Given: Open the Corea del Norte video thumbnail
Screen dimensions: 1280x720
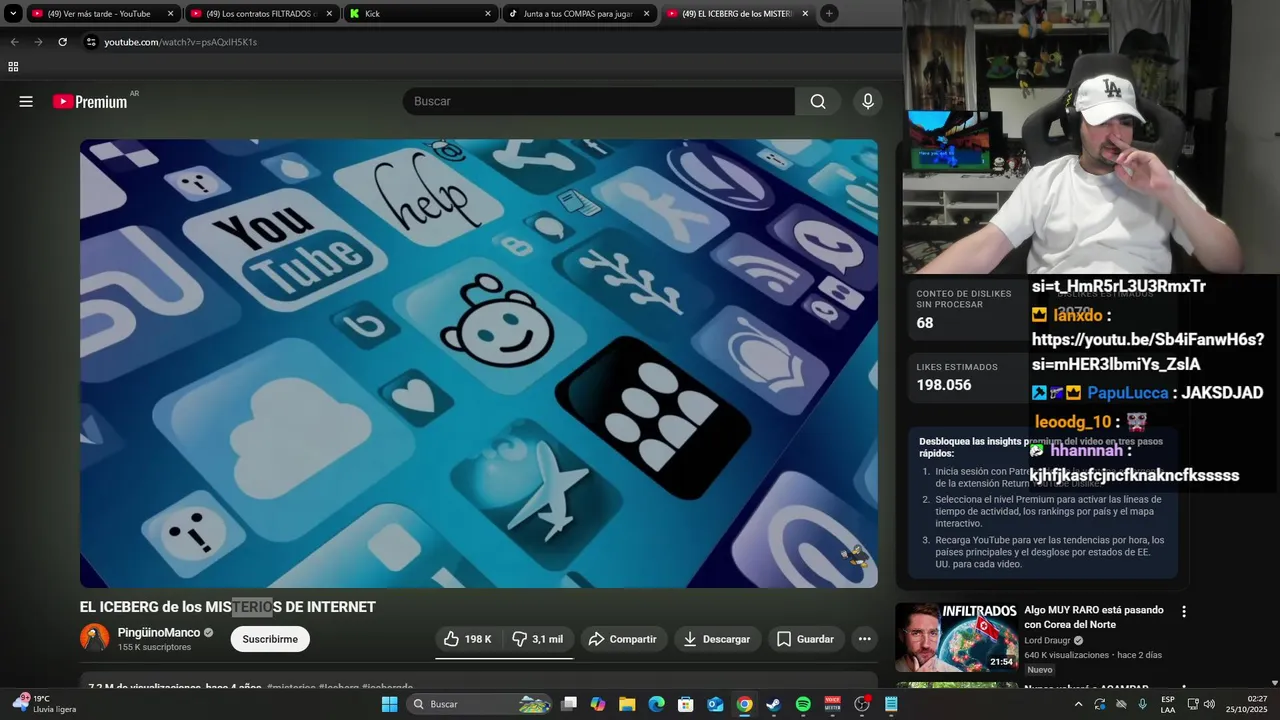Looking at the screenshot, I should pos(956,637).
